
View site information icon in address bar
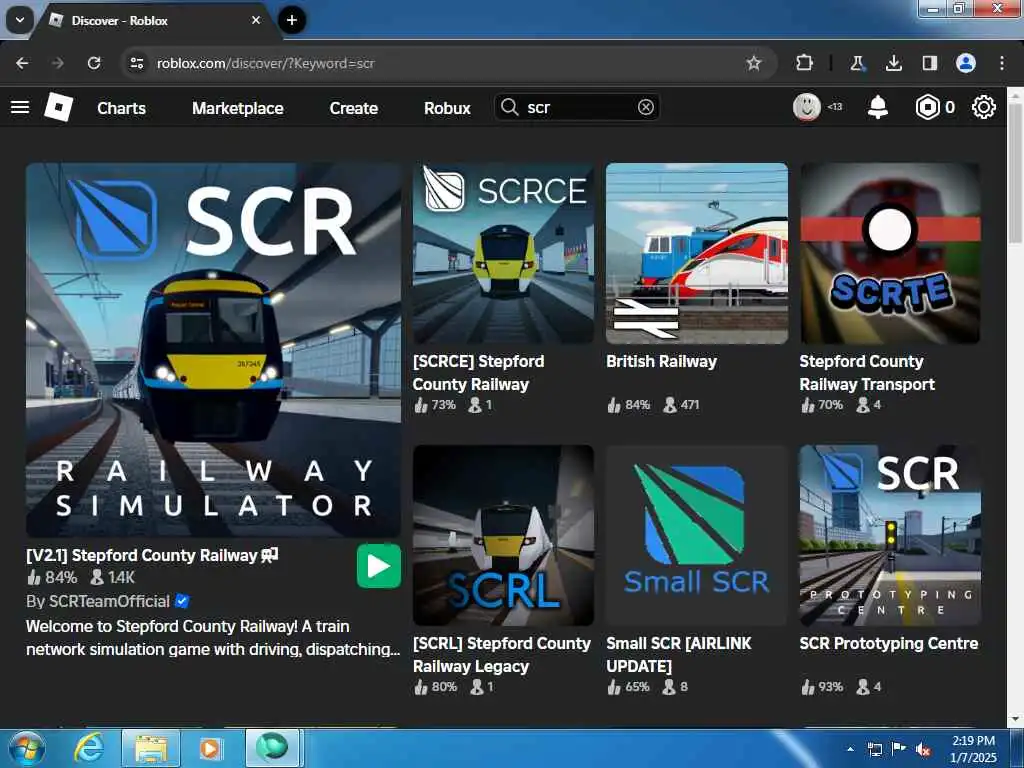[137, 63]
